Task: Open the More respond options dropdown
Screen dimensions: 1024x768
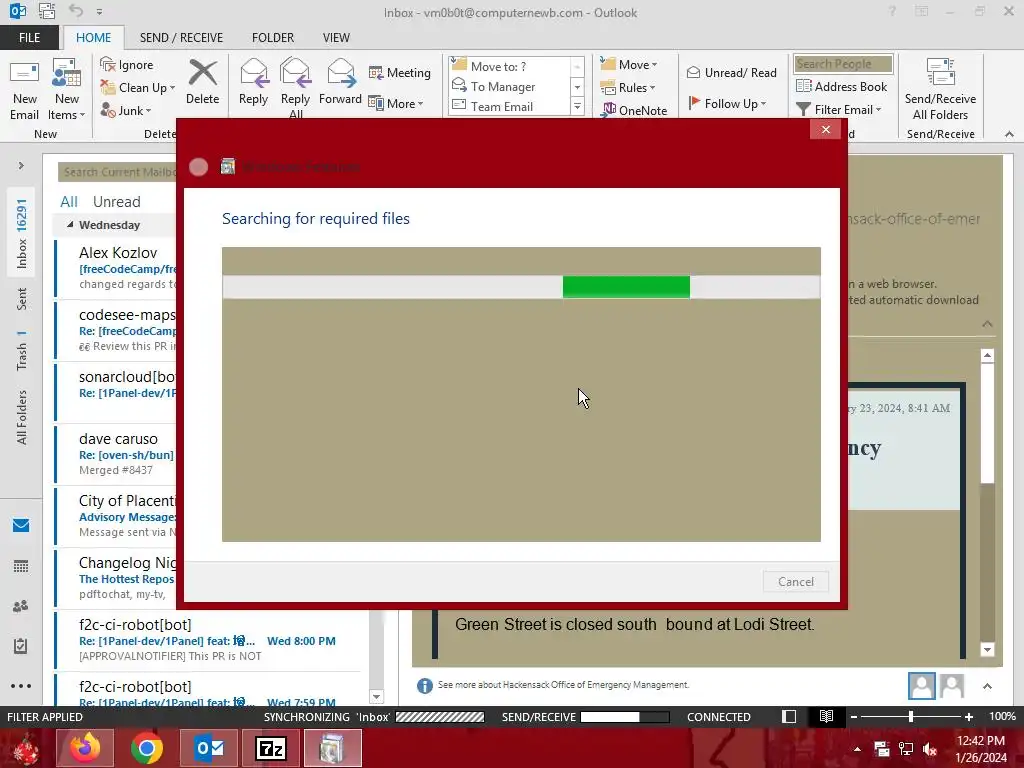Action: tap(396, 103)
